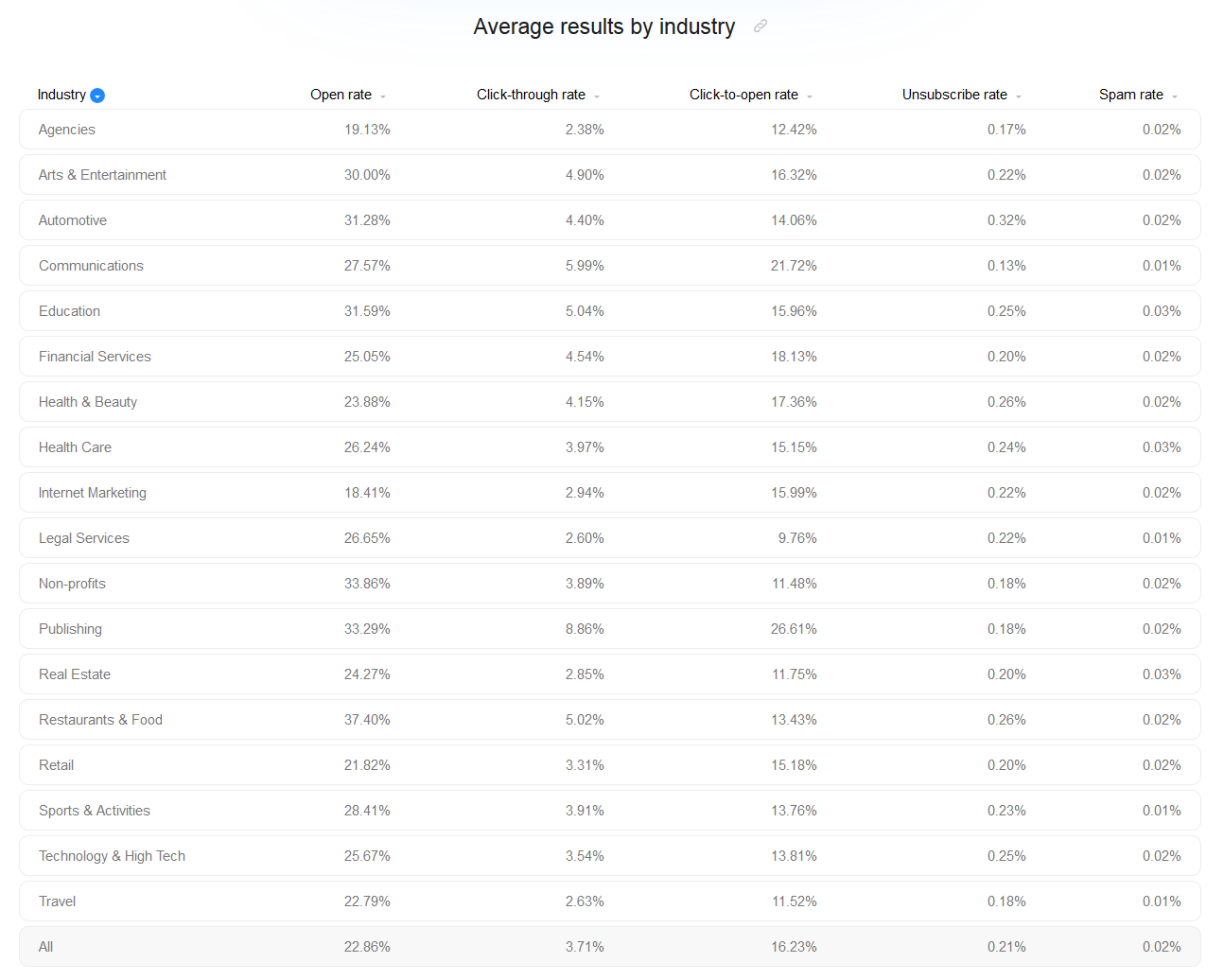This screenshot has height=980, width=1224.
Task: Click the Click-through rate column header
Action: [x=531, y=95]
